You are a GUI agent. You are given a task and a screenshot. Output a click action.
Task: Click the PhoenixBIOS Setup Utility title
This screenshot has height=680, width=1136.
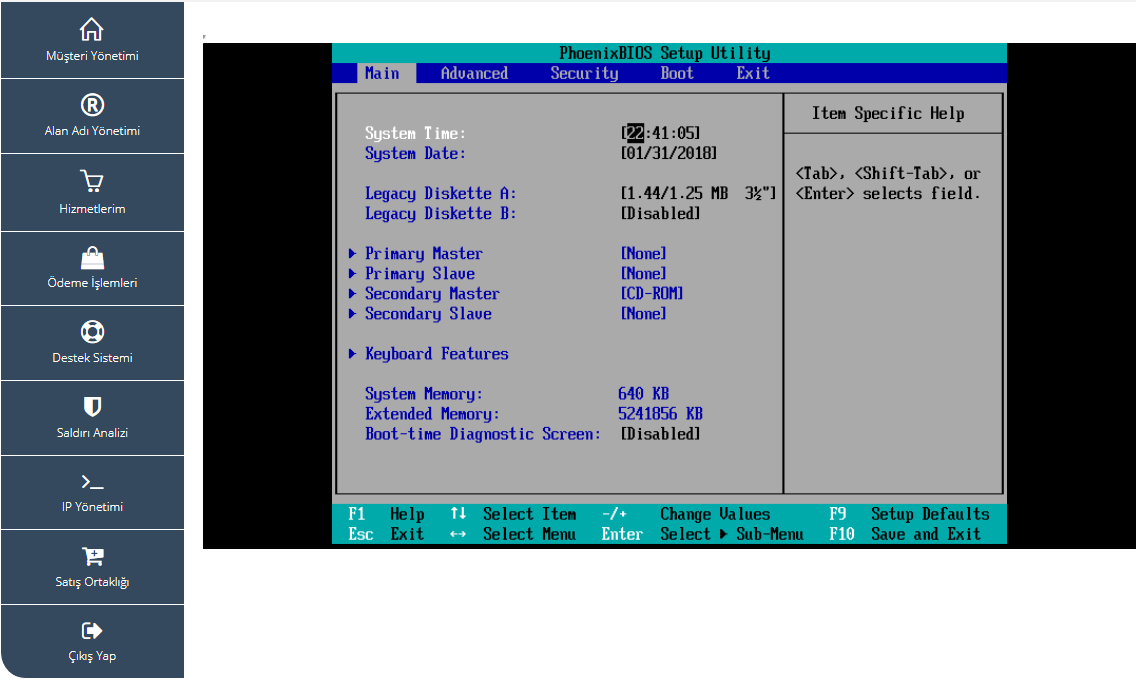coord(664,53)
